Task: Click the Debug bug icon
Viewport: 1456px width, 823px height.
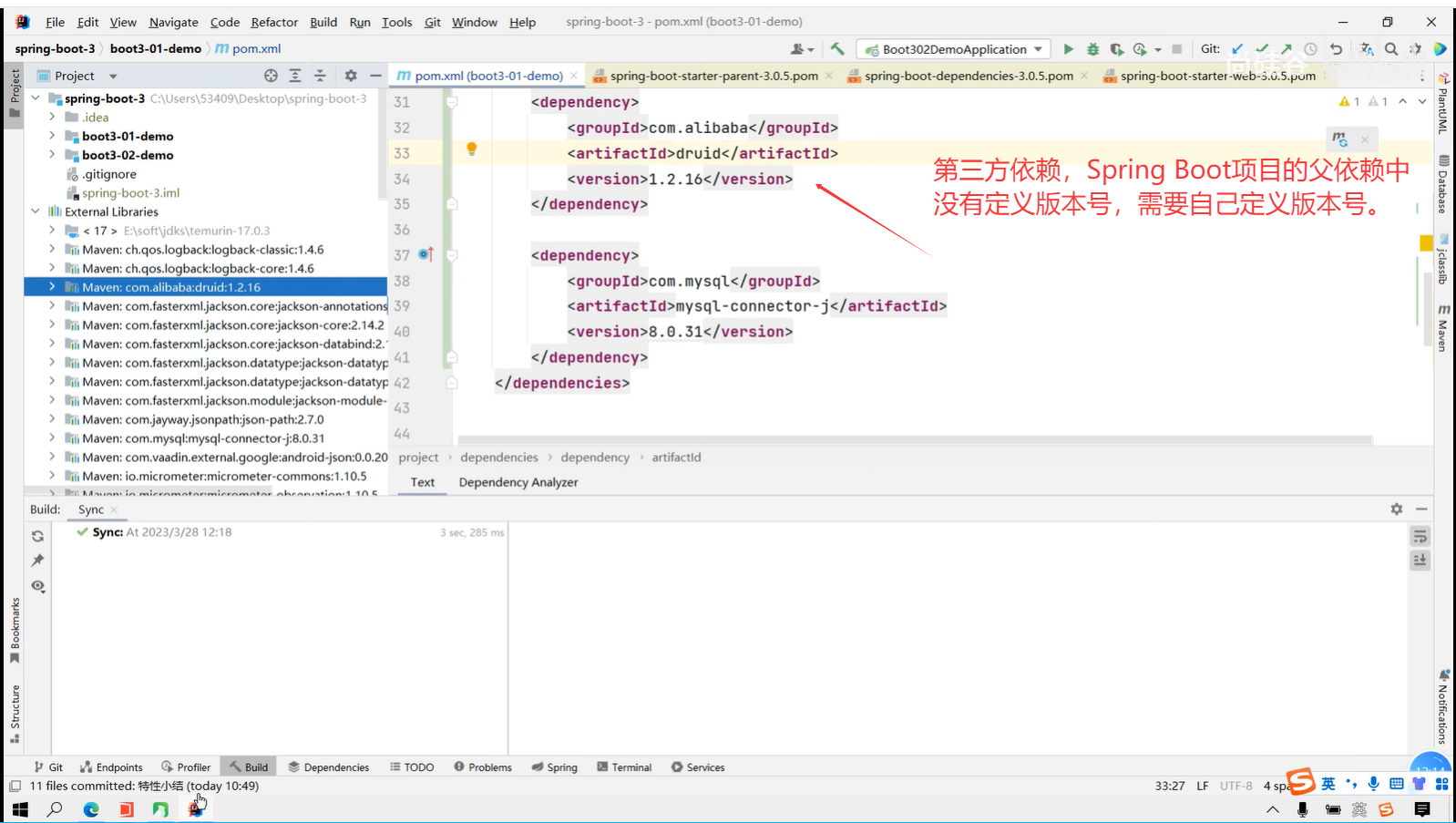Action: [x=1092, y=49]
